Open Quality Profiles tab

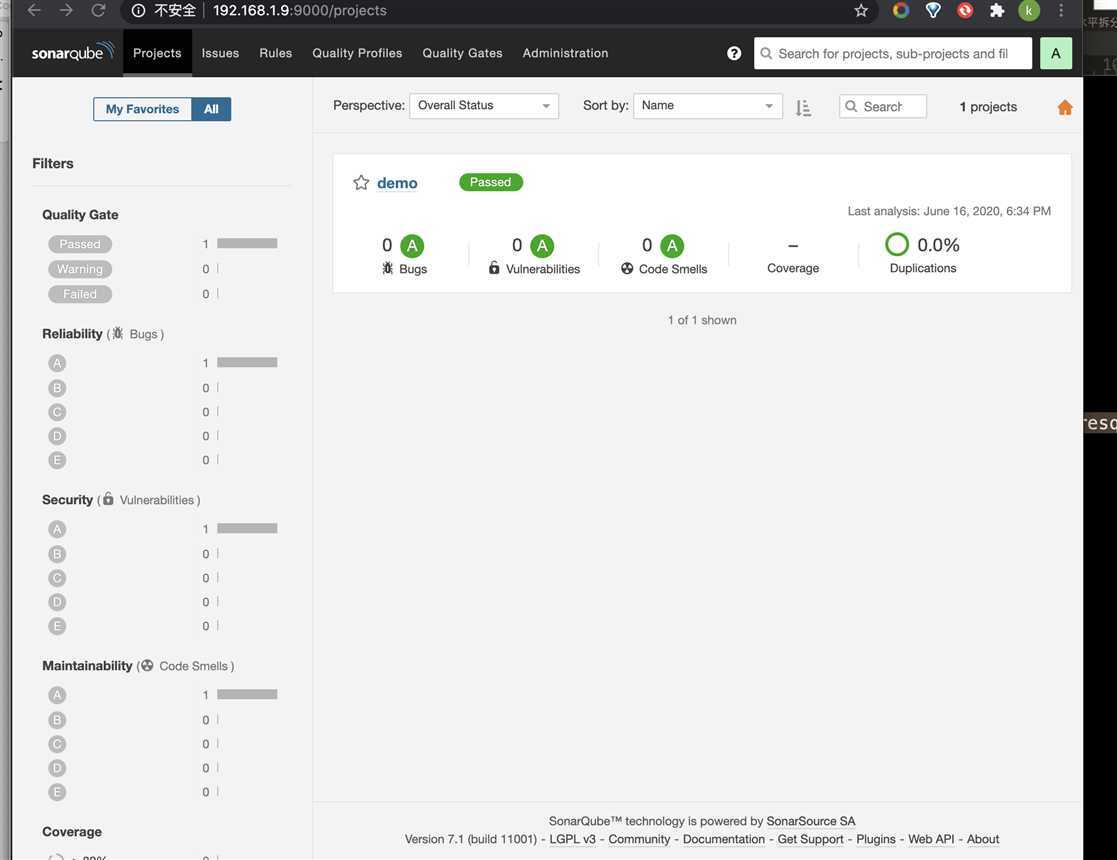tap(357, 53)
